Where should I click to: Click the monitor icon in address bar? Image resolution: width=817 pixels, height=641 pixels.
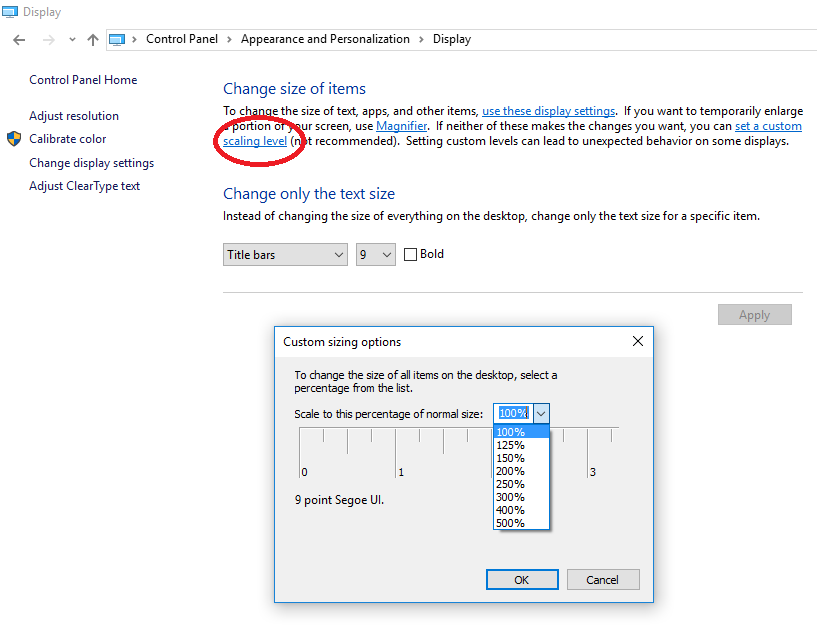coord(117,40)
